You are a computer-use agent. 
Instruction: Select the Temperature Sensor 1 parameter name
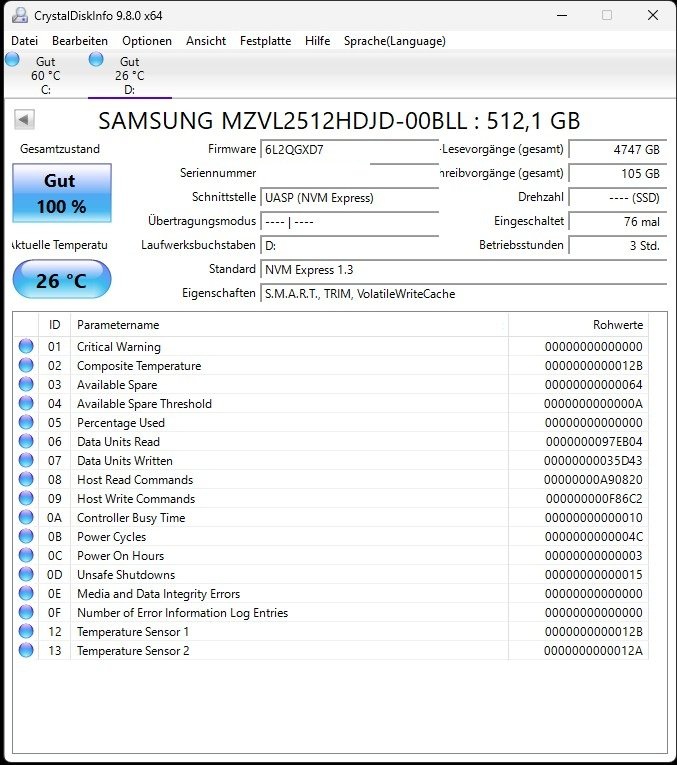click(133, 632)
